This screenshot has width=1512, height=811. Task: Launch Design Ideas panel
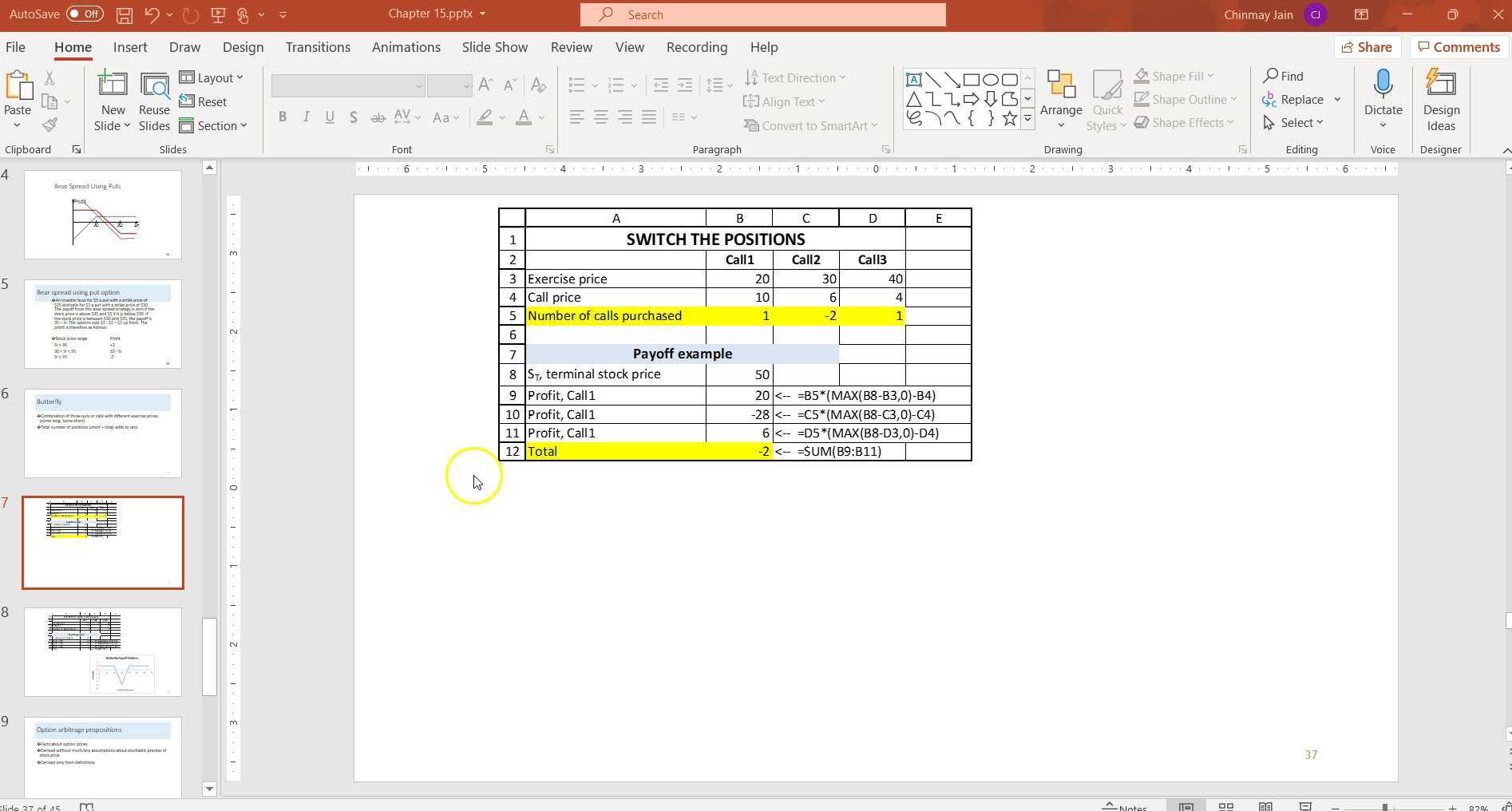click(1440, 99)
